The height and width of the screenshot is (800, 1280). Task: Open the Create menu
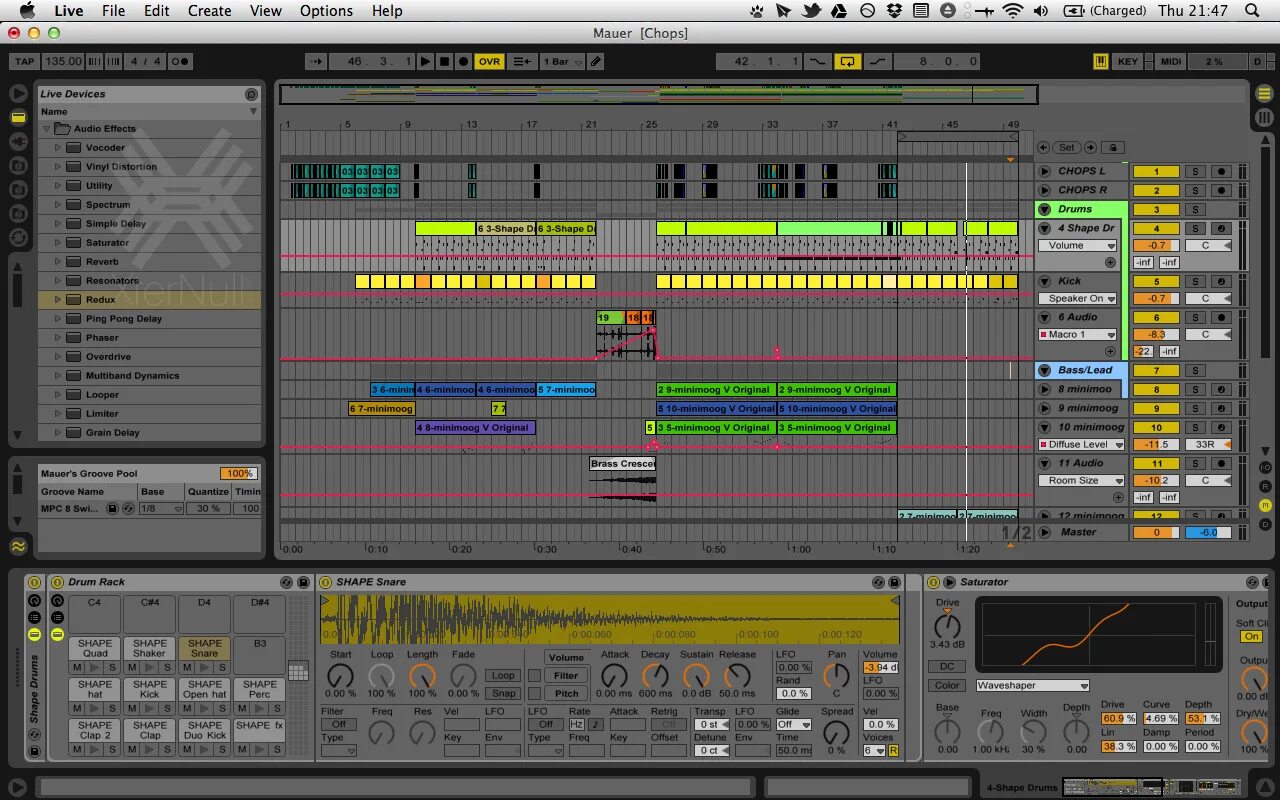pos(210,11)
